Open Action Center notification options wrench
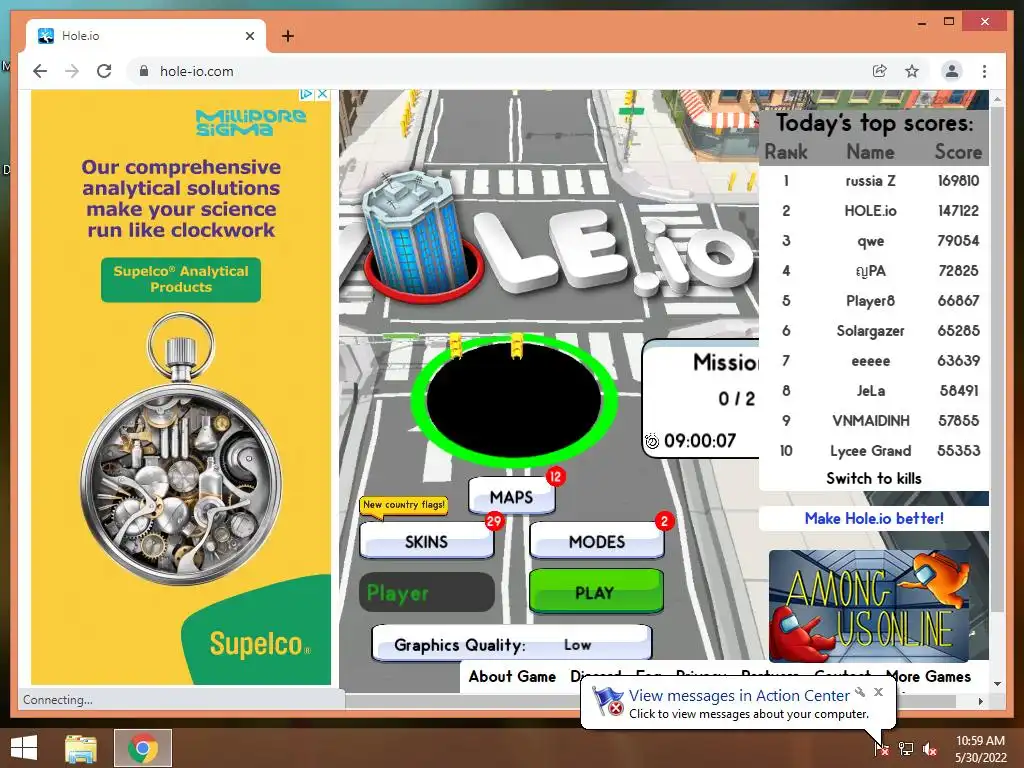 [861, 692]
